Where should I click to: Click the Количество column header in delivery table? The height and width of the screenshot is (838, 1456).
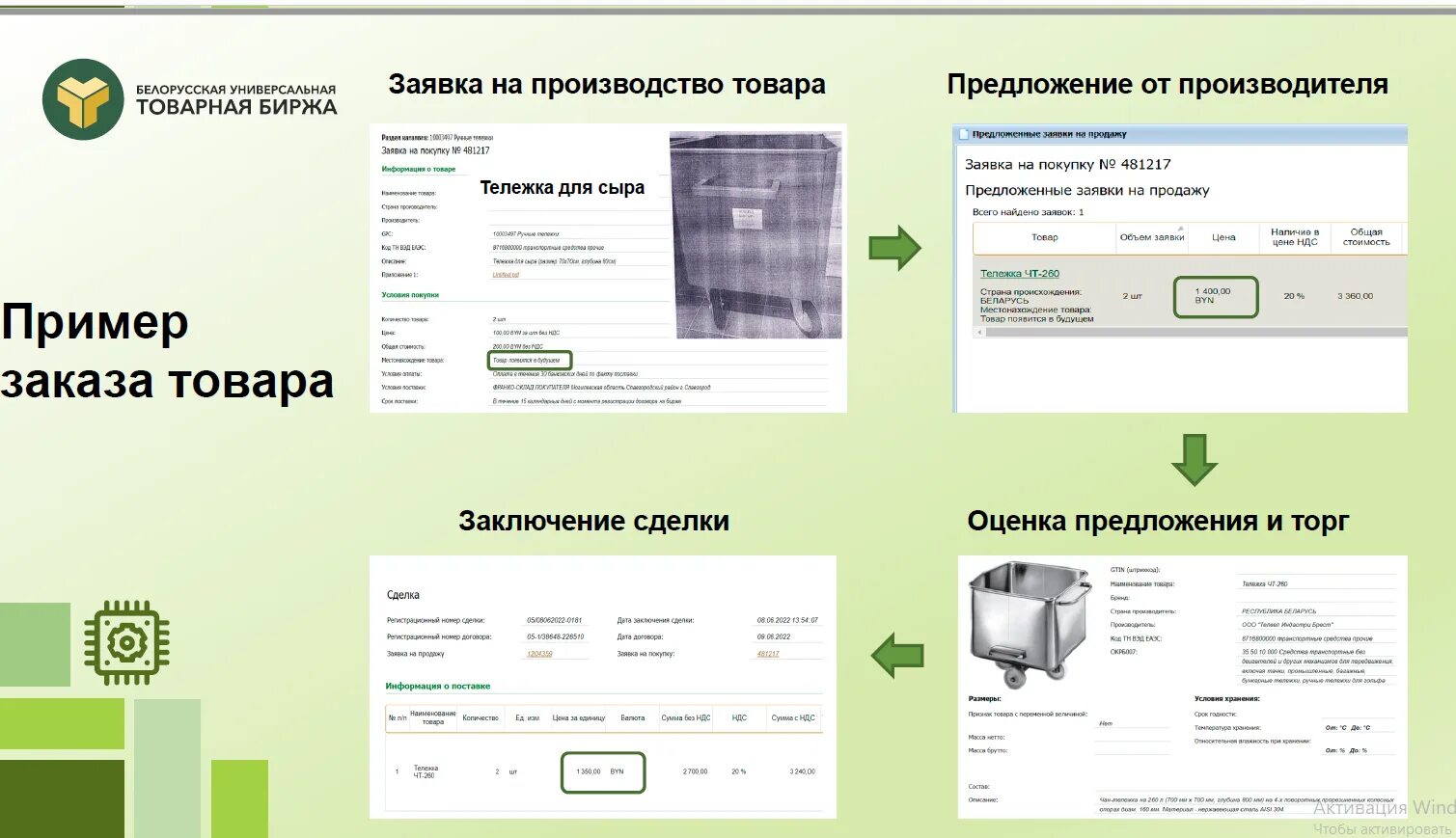pos(481,717)
